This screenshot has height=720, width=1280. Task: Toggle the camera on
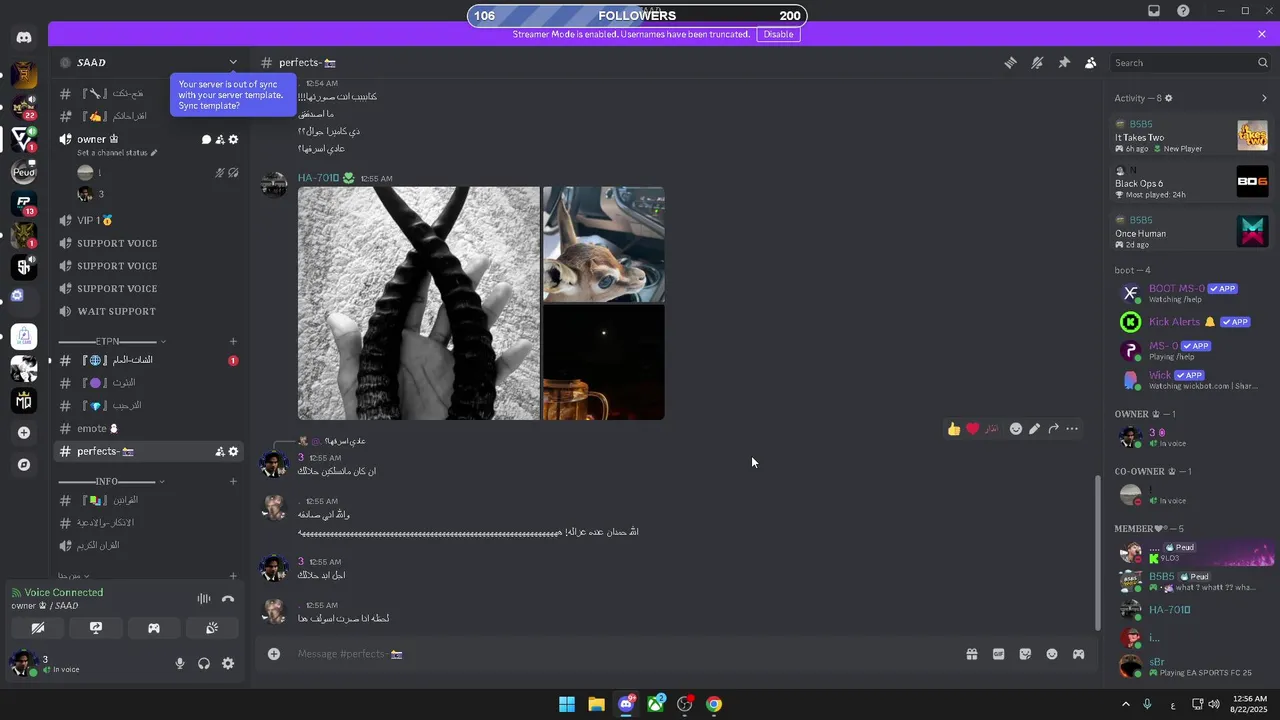(38, 628)
